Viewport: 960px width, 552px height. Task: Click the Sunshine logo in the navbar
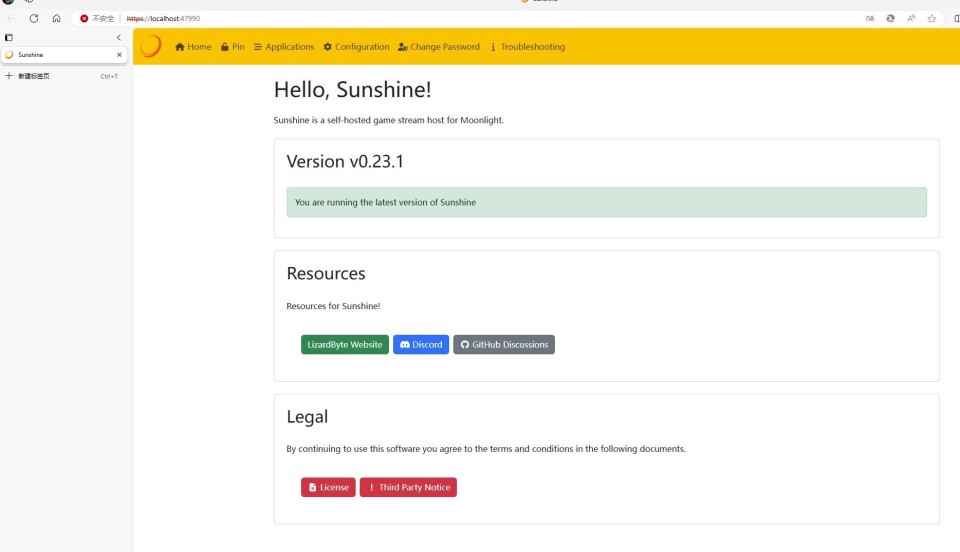(x=150, y=46)
